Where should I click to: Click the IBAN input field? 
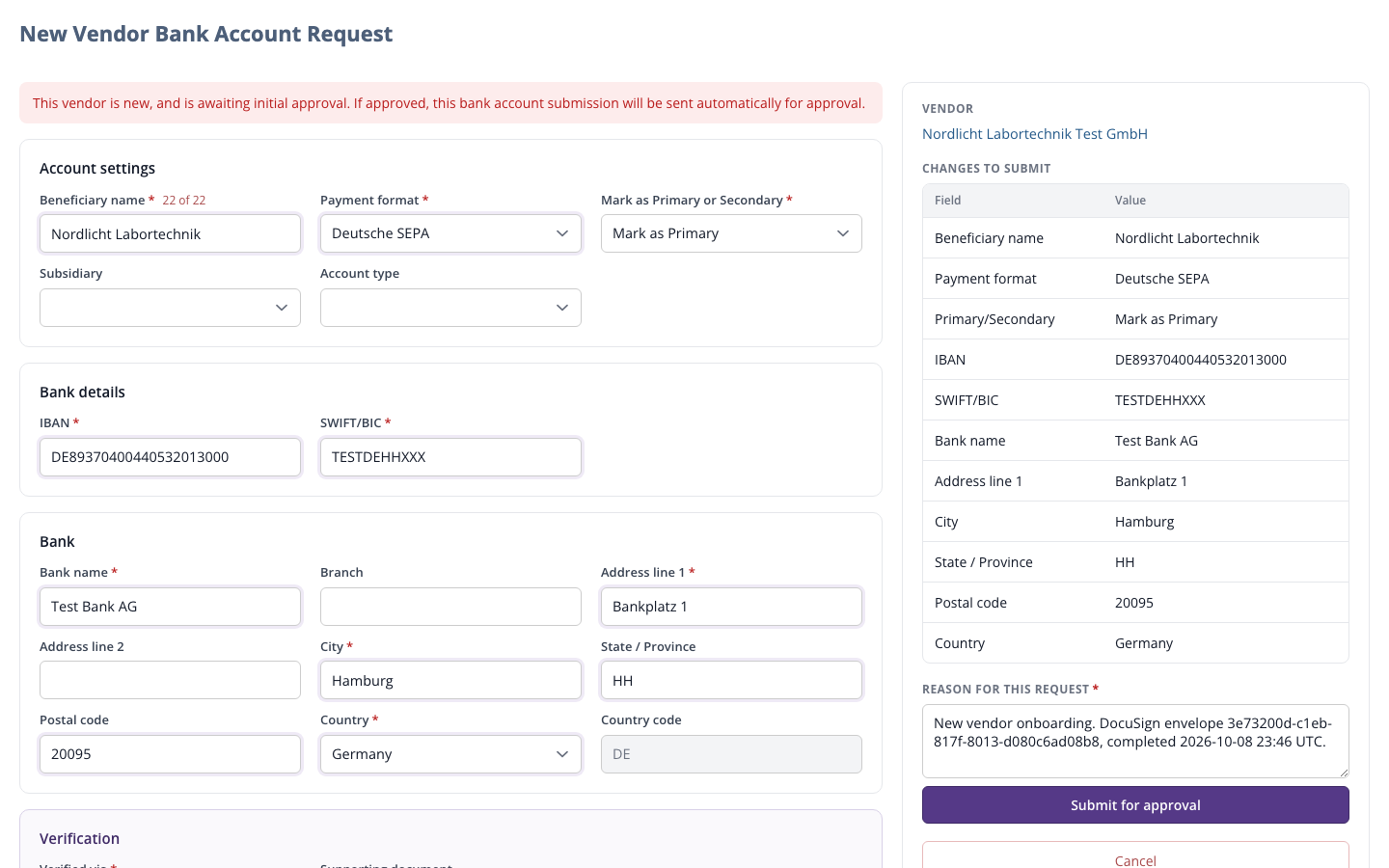pyautogui.click(x=170, y=457)
